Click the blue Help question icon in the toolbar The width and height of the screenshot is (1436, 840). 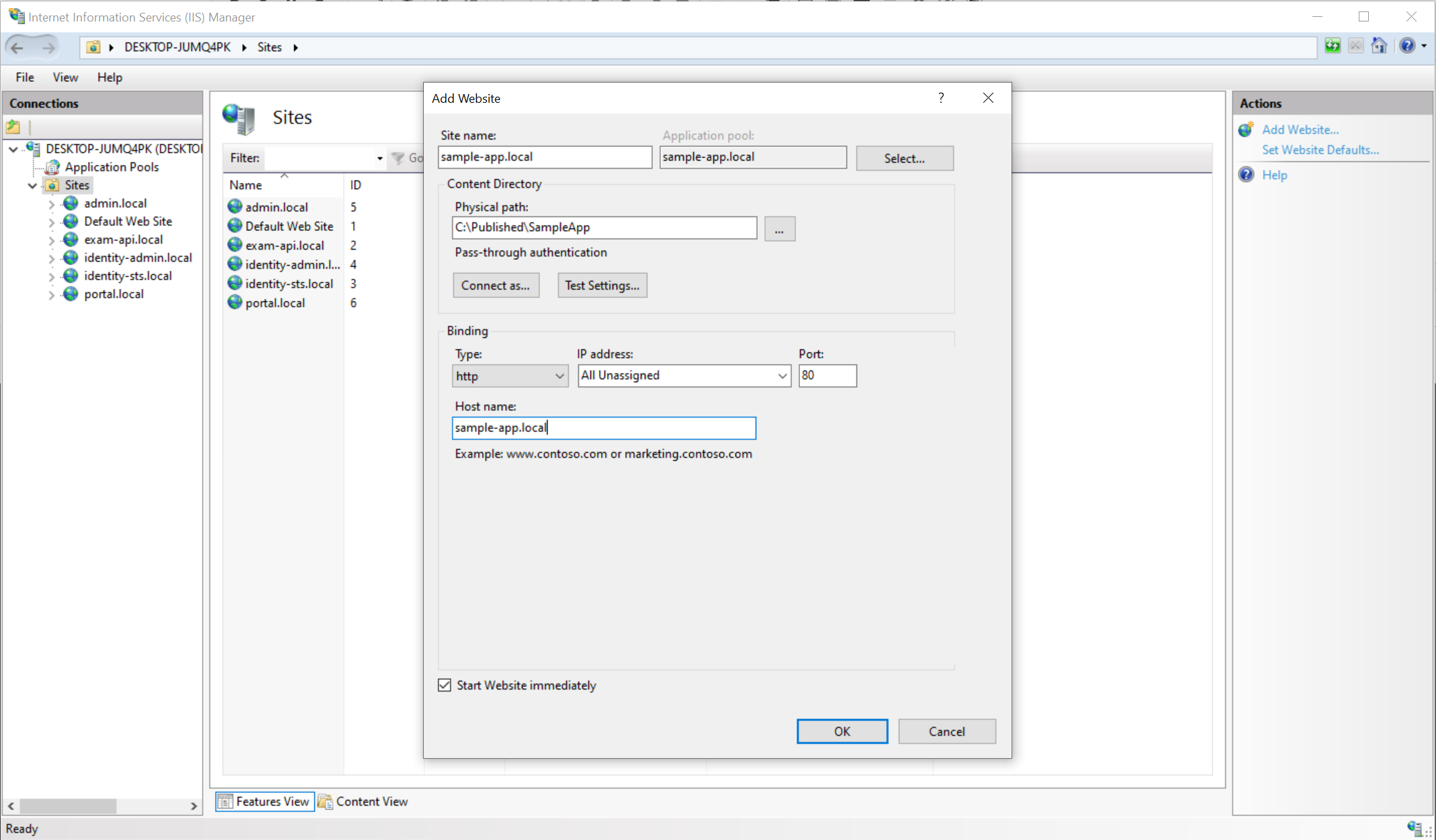click(1407, 46)
